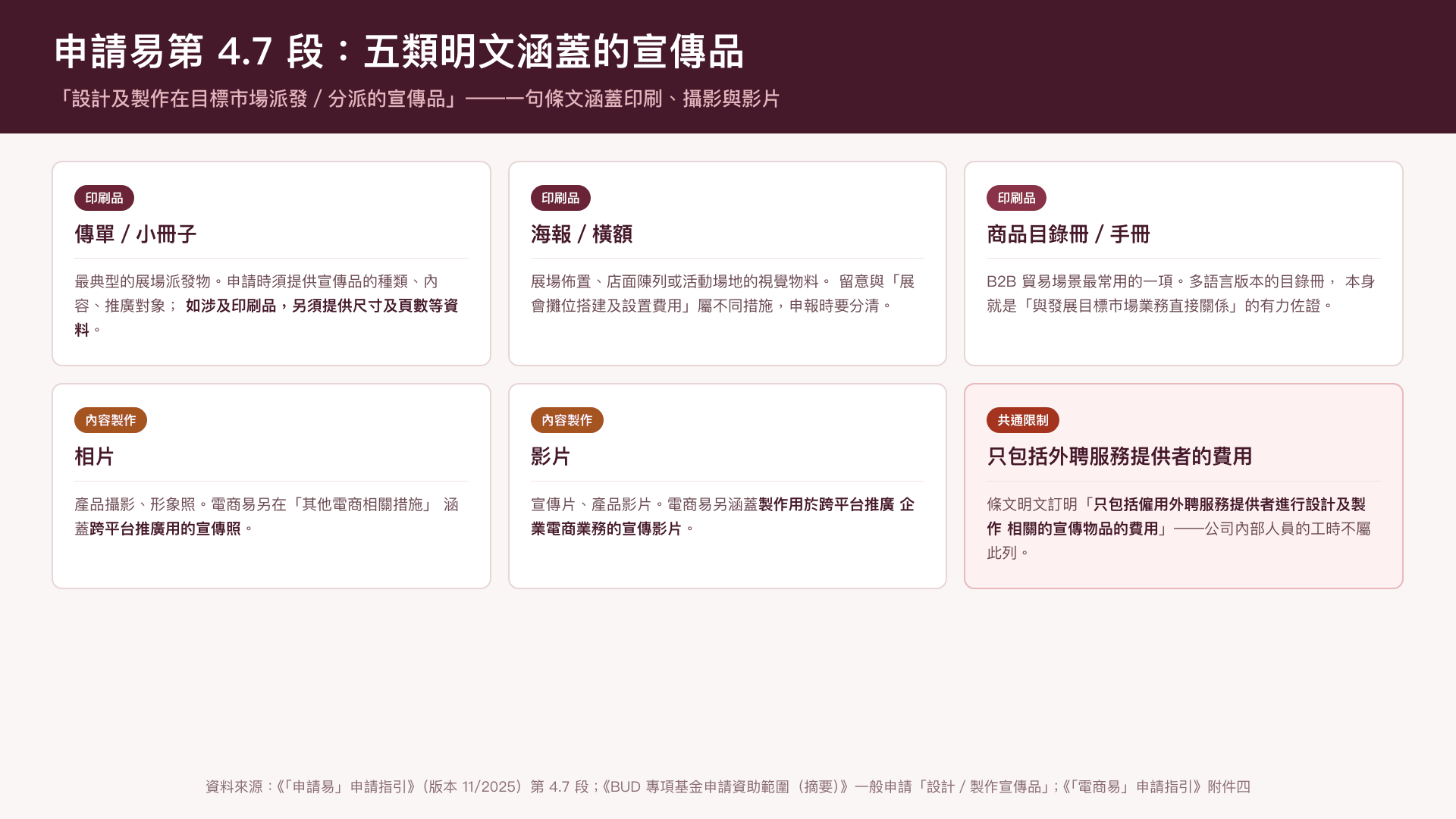The height and width of the screenshot is (819, 1456).
Task: Click the 印刷品 badge above 海報 / 橫額
Action: [x=560, y=198]
